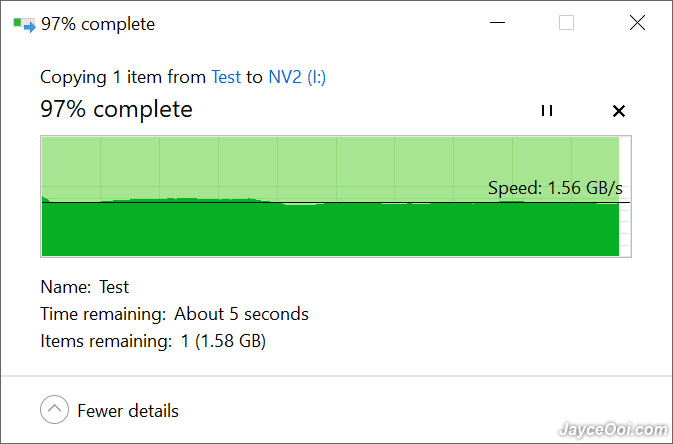Close the copy progress window

coord(637,23)
